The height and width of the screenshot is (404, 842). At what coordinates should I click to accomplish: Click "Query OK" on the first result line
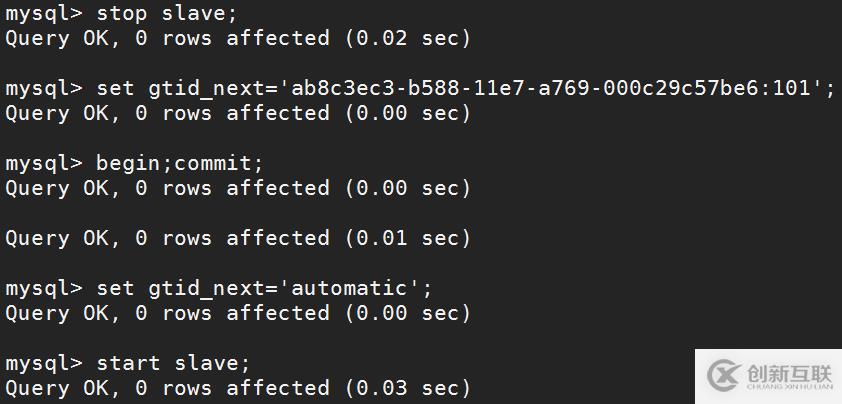click(54, 39)
